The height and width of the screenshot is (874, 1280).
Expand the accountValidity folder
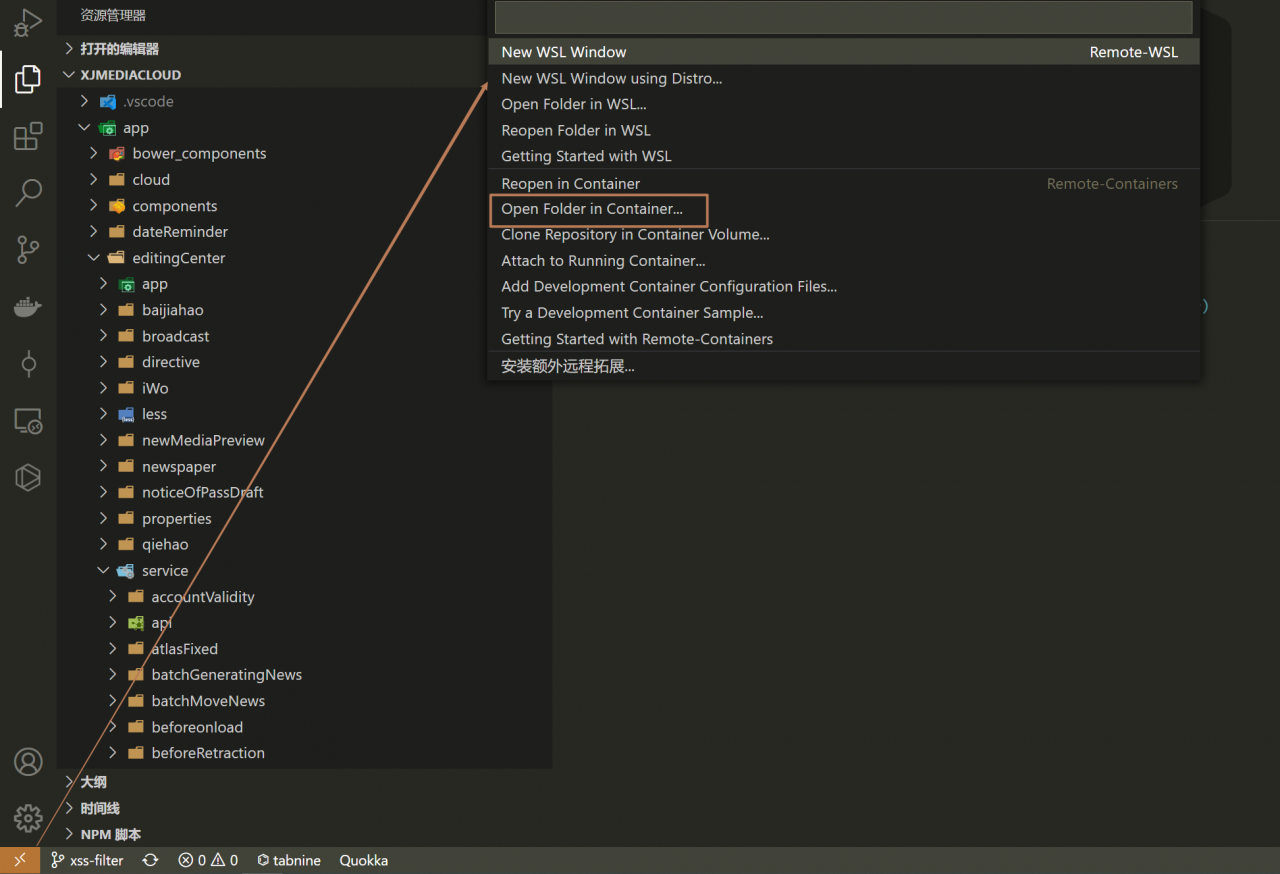click(x=304, y=597)
